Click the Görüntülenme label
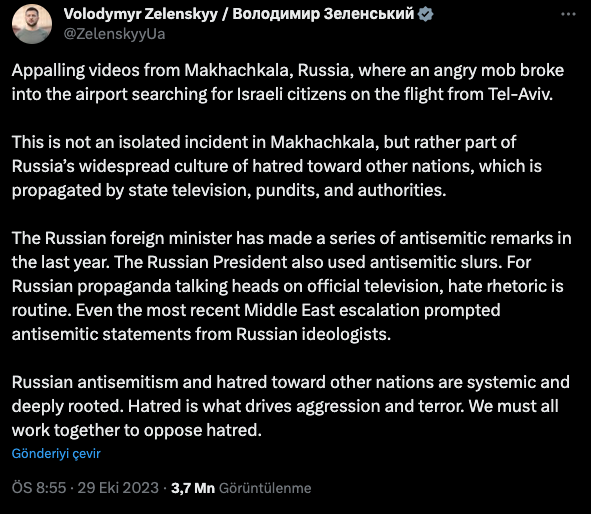 (265, 488)
